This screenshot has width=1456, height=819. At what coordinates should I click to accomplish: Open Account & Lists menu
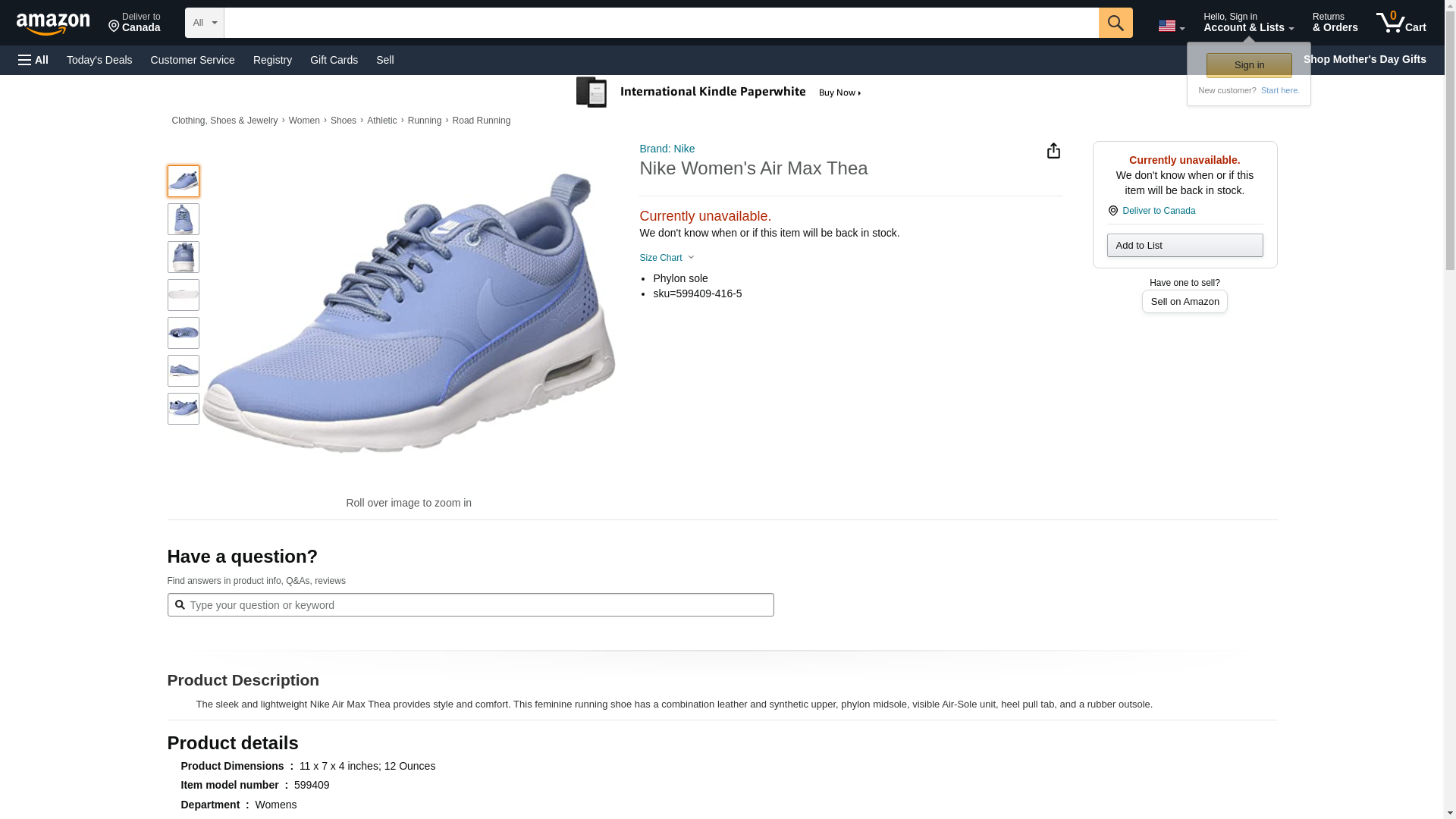click(x=1248, y=22)
